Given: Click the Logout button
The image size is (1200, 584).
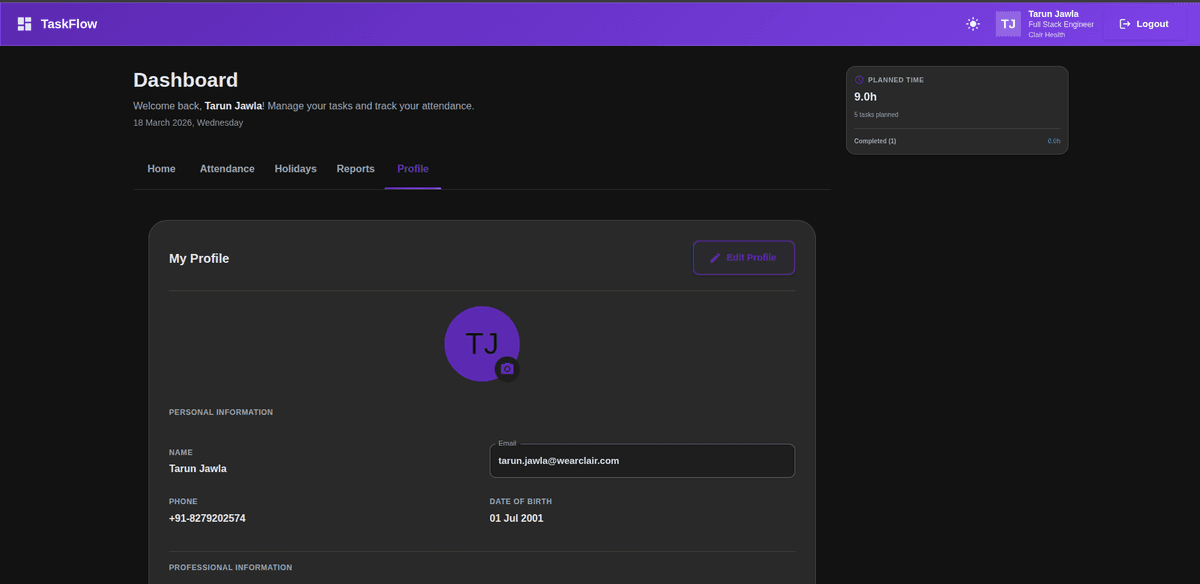Looking at the screenshot, I should click(1143, 23).
